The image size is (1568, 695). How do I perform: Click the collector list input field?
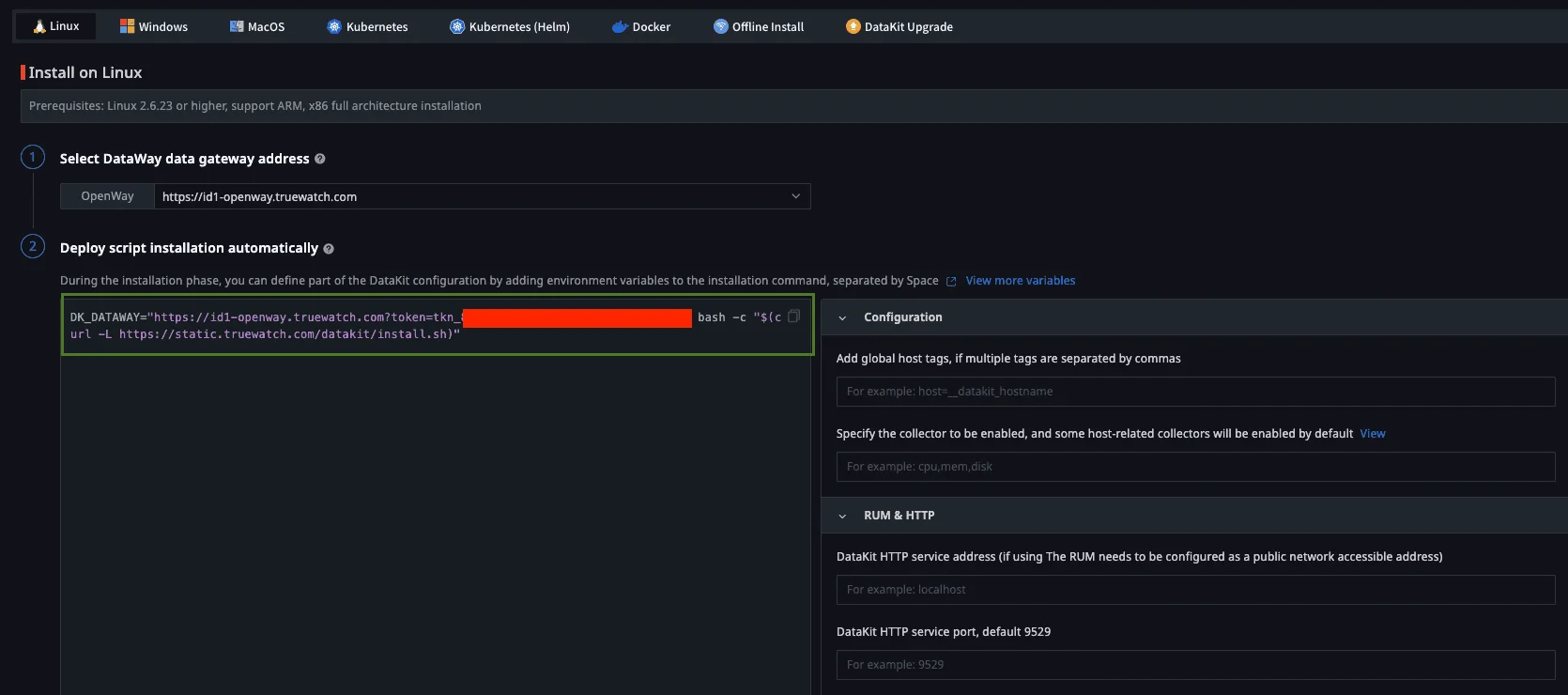(x=1194, y=467)
